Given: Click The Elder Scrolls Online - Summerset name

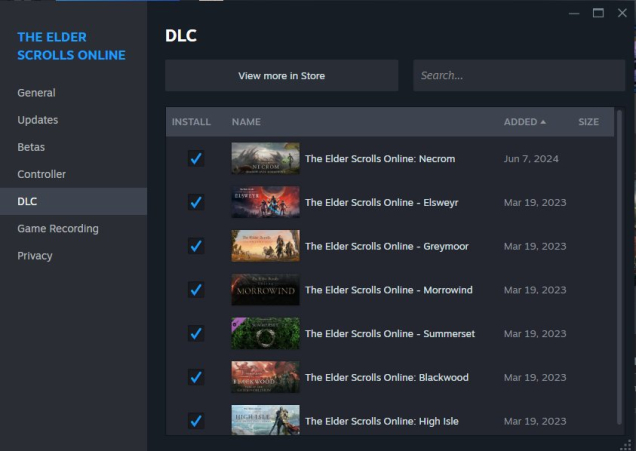Looking at the screenshot, I should [390, 334].
